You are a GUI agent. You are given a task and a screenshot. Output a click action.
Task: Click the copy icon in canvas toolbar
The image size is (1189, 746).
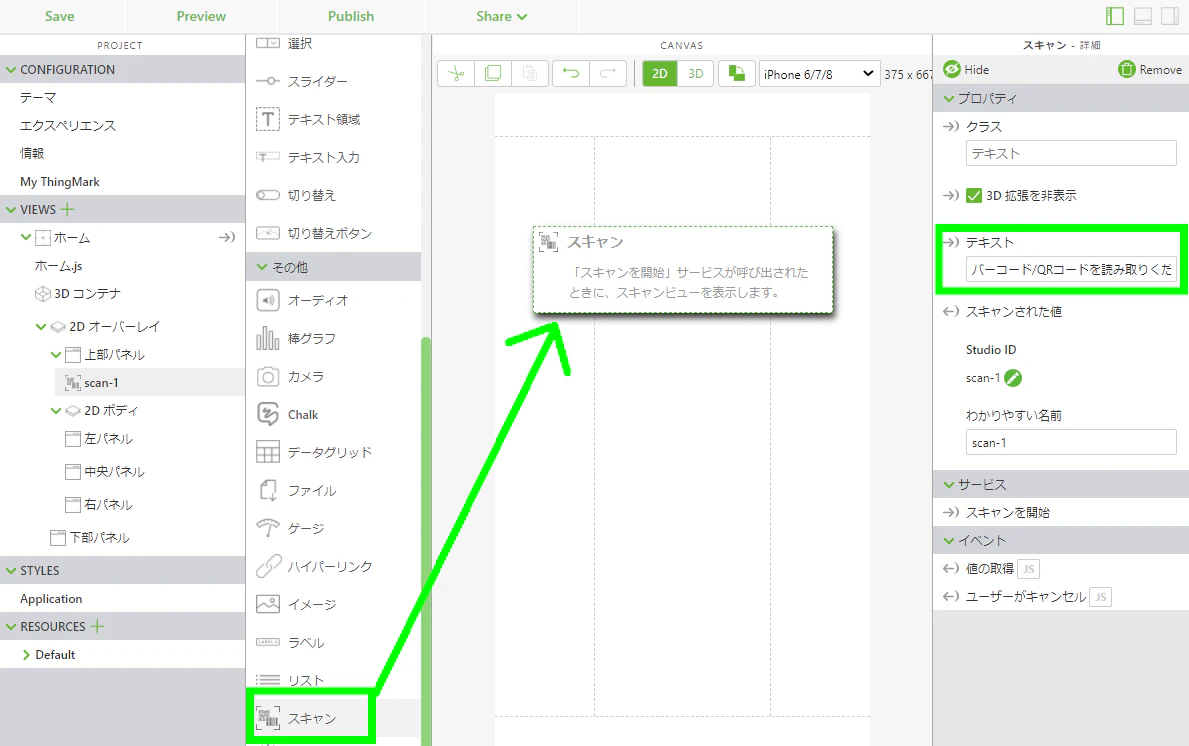coord(493,74)
